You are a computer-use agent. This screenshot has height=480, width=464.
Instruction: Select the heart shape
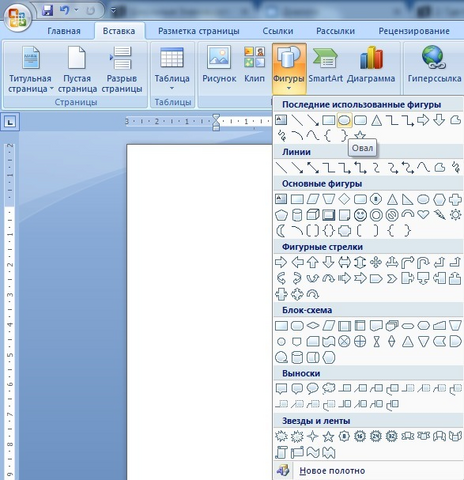click(423, 214)
